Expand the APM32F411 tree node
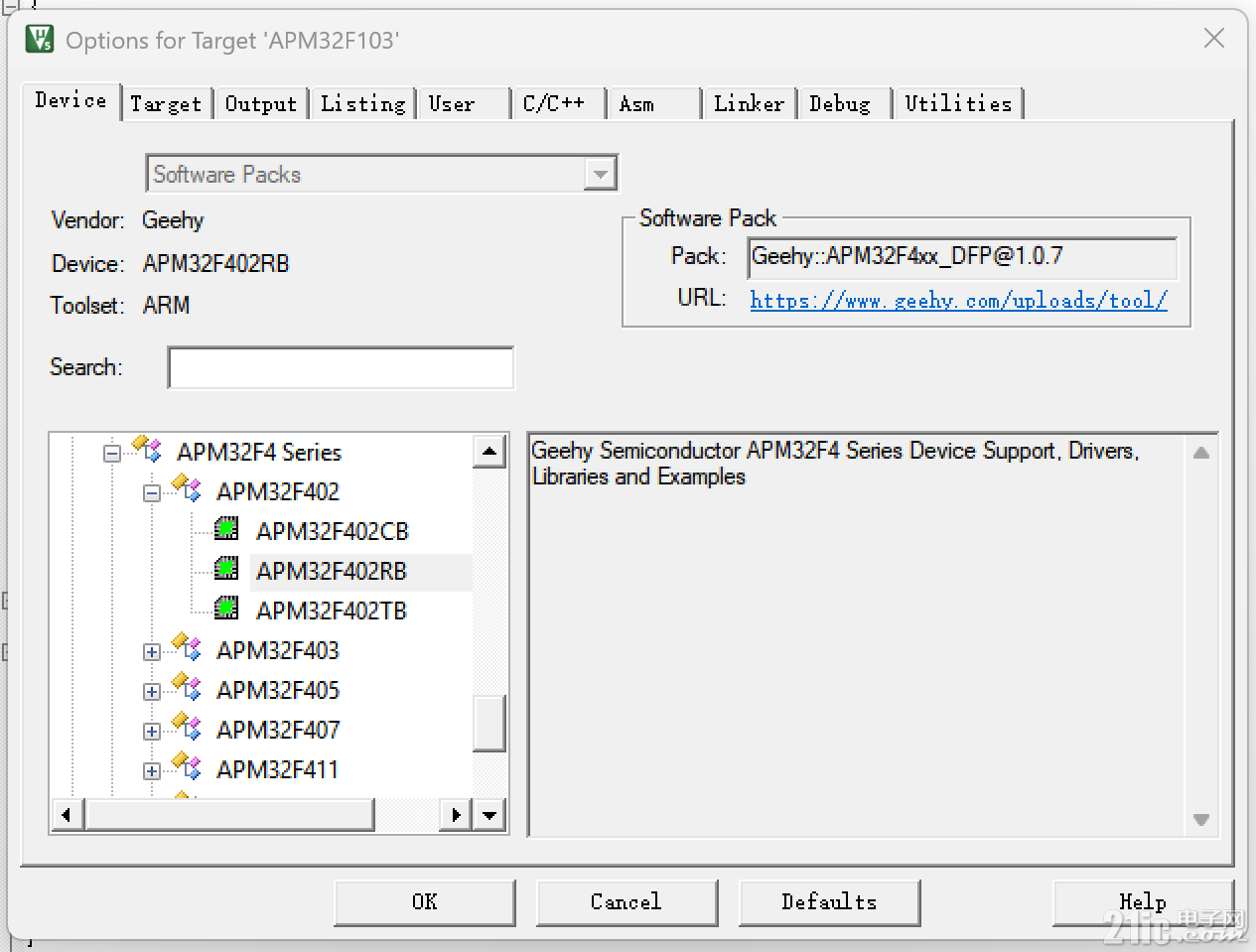The image size is (1256, 952). 152,771
